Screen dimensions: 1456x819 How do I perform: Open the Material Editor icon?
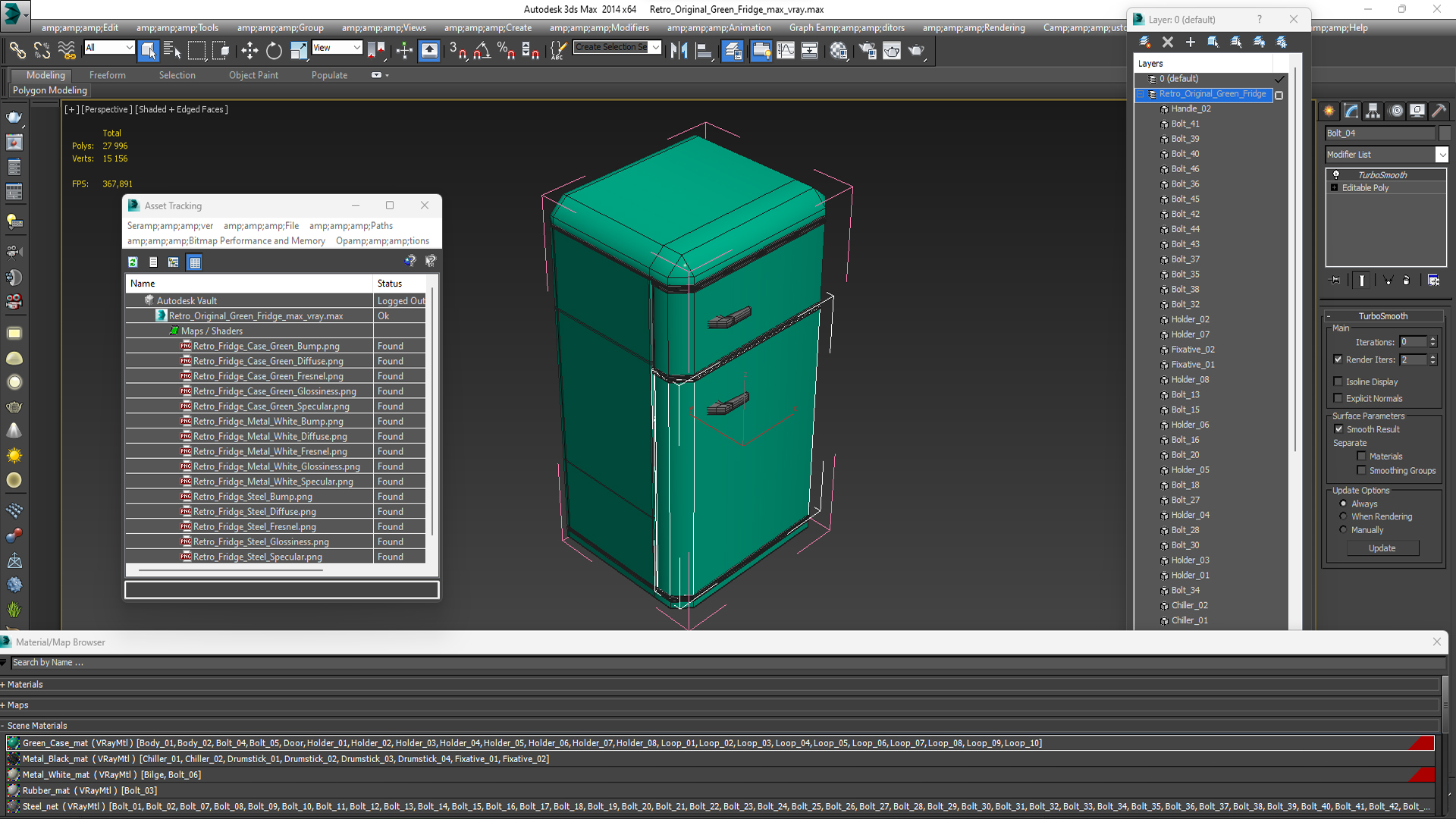(838, 51)
